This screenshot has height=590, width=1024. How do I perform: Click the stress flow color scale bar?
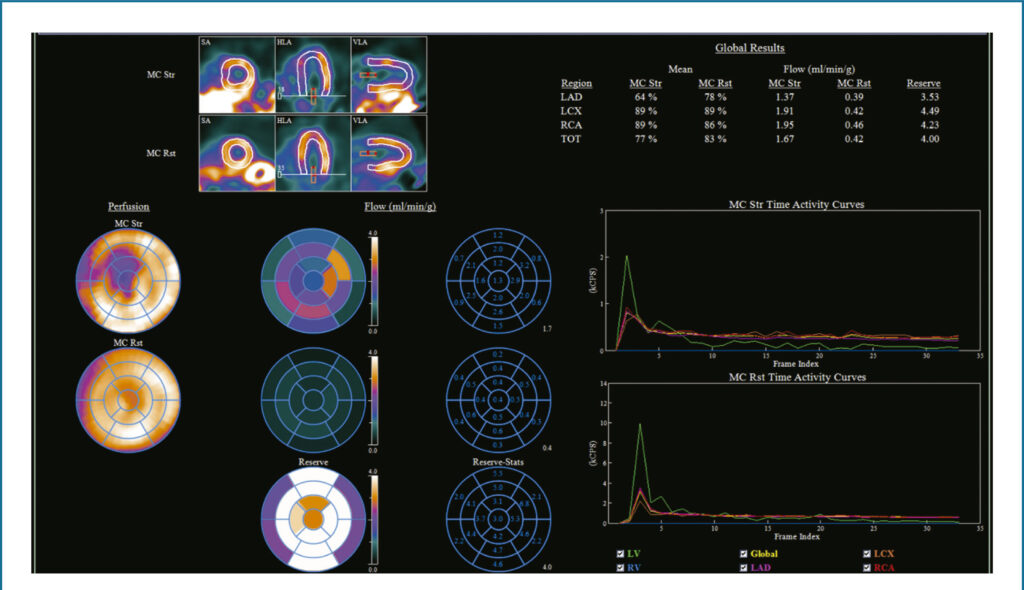[x=374, y=282]
